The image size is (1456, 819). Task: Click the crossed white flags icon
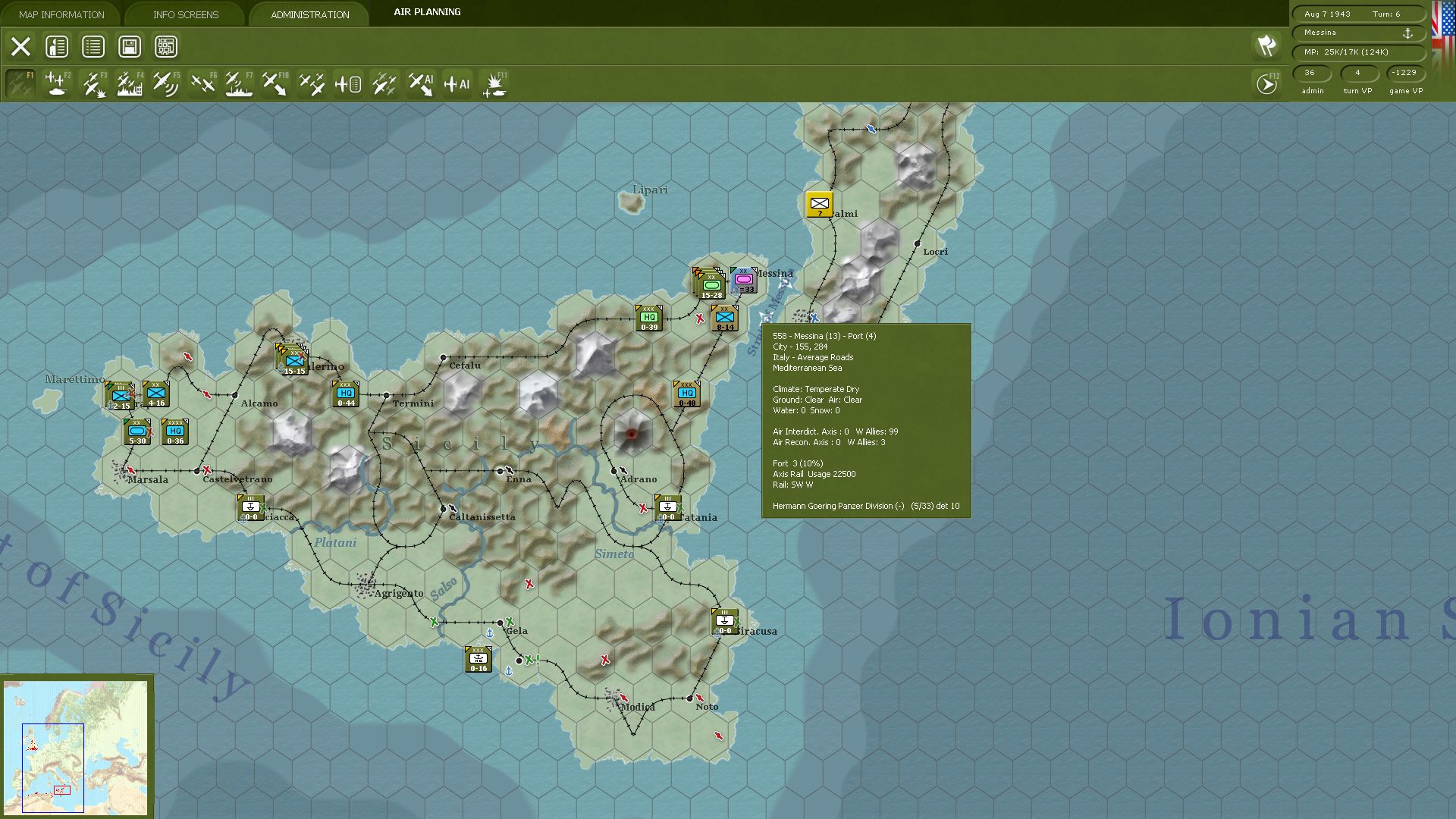[1266, 45]
